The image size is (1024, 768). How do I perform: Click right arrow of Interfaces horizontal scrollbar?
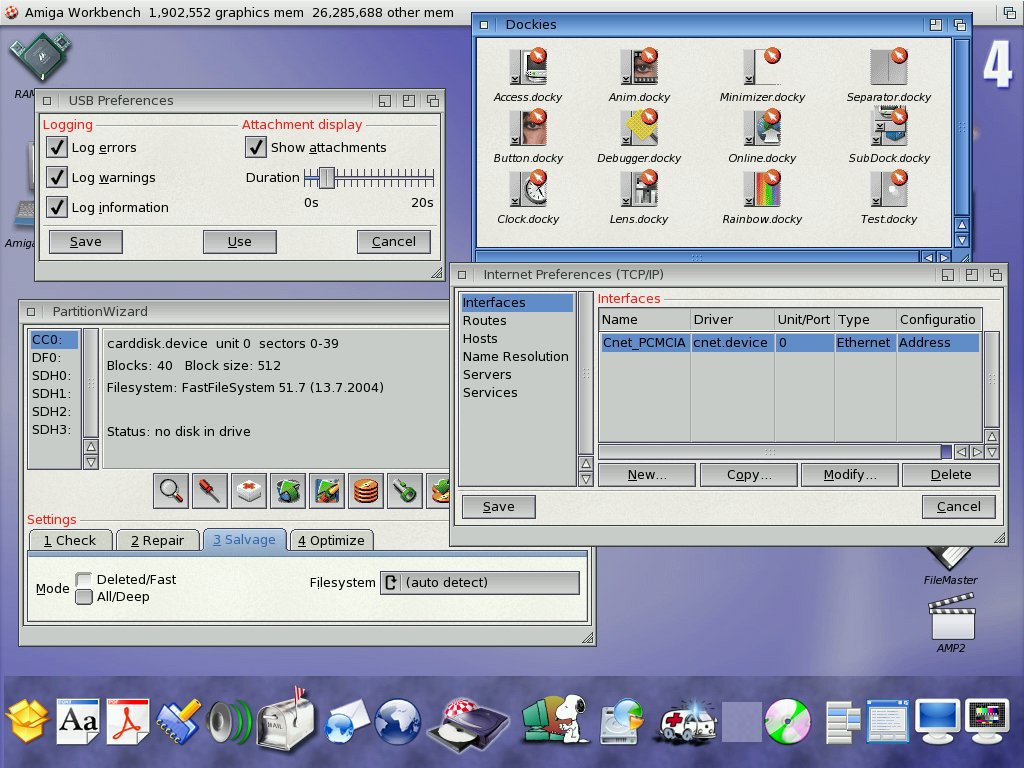tap(977, 451)
